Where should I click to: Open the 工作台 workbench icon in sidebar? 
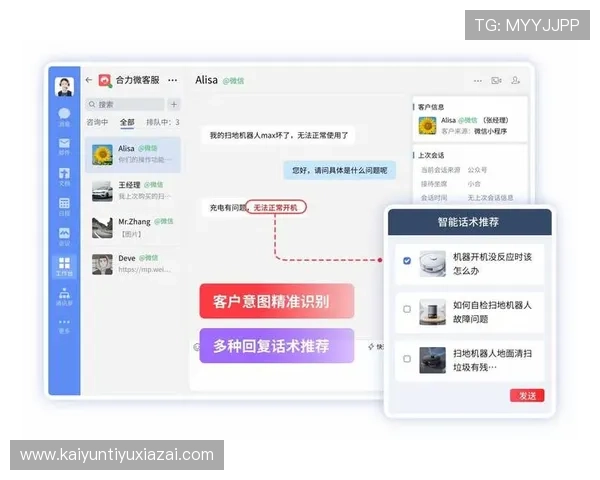pyautogui.click(x=64, y=266)
